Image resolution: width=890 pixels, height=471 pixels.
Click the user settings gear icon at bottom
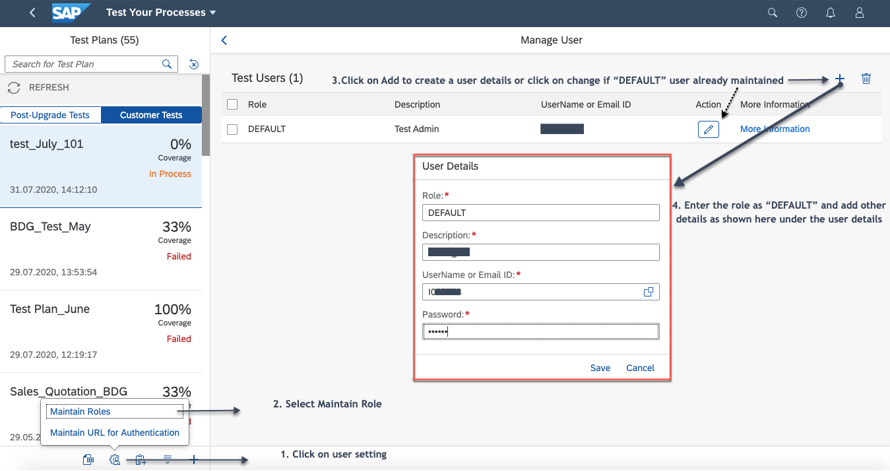pos(115,460)
